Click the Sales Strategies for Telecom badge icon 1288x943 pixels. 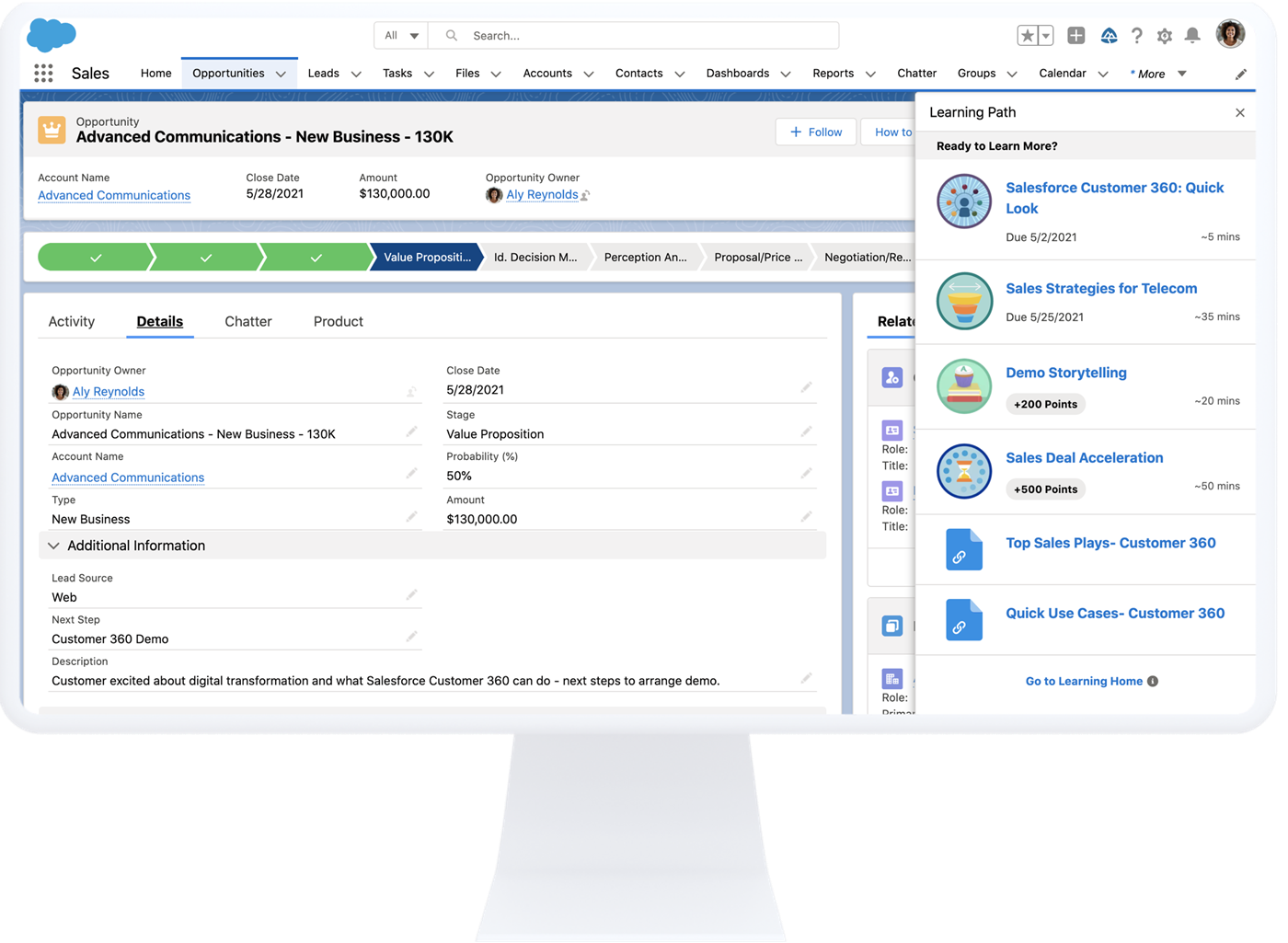964,301
